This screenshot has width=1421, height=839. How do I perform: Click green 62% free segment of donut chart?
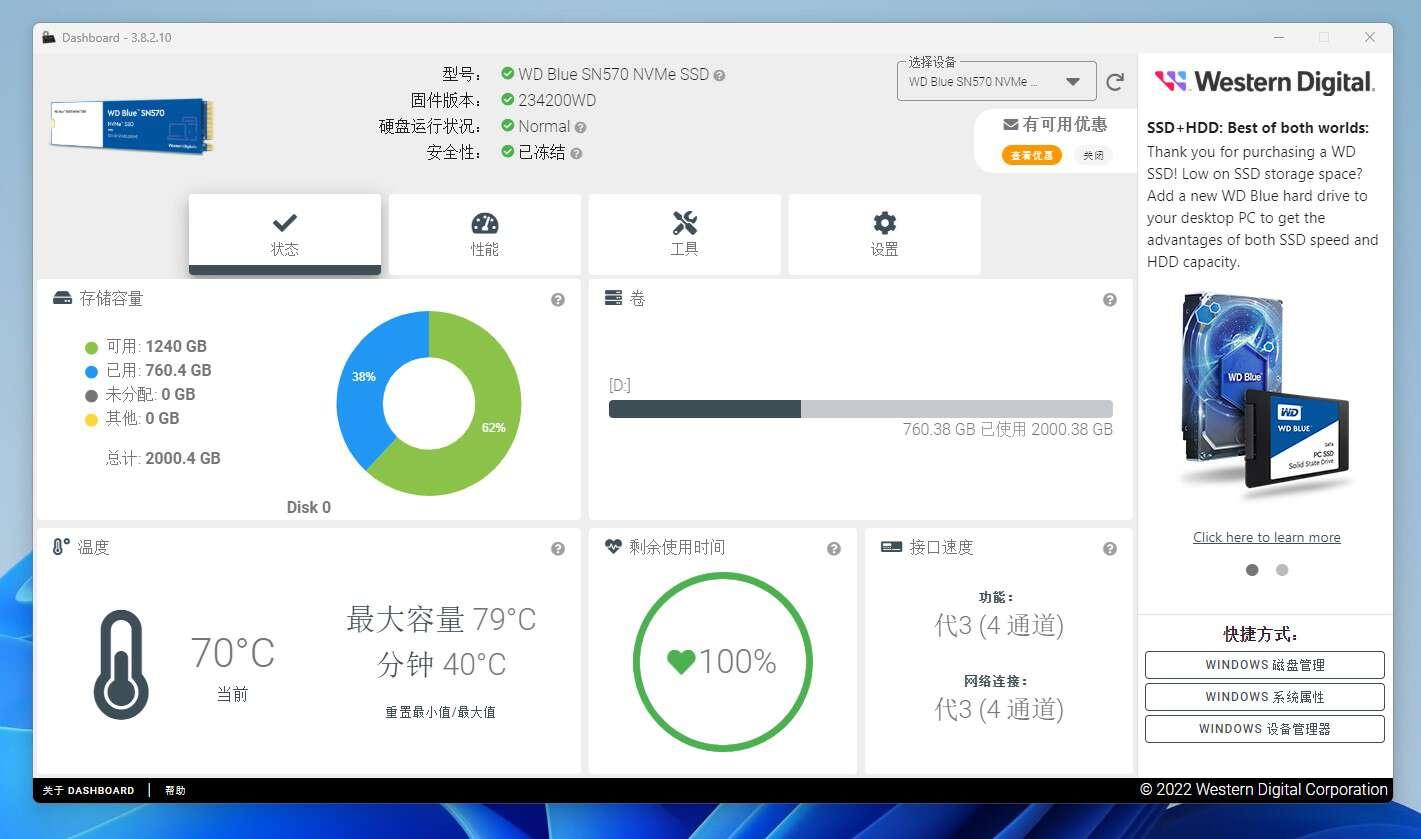(493, 428)
